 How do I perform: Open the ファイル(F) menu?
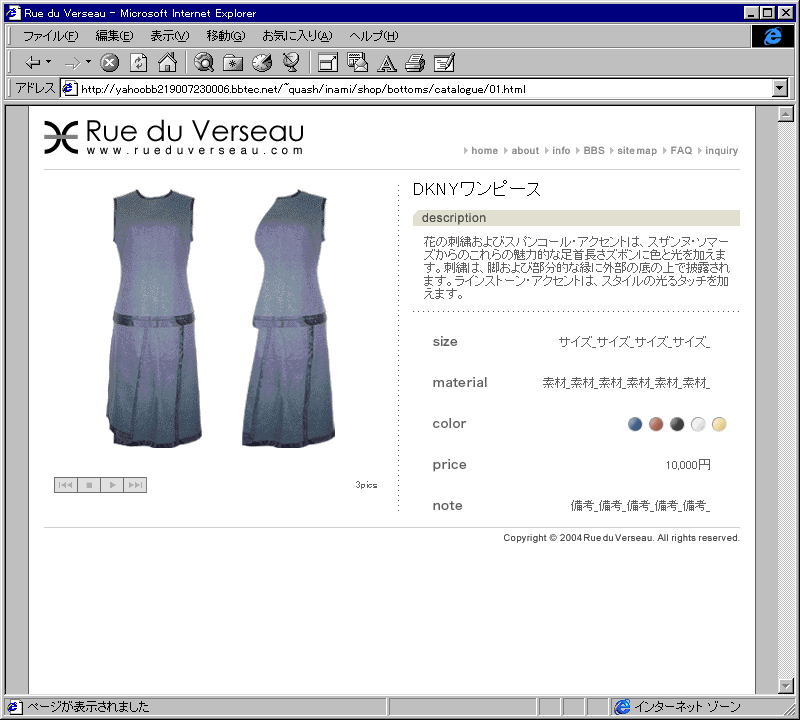click(x=51, y=36)
